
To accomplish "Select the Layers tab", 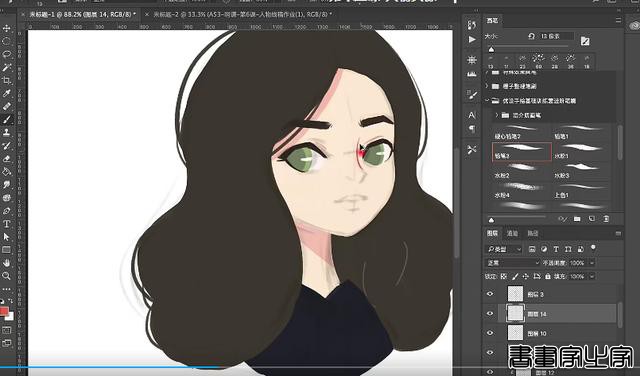I will click(492, 234).
